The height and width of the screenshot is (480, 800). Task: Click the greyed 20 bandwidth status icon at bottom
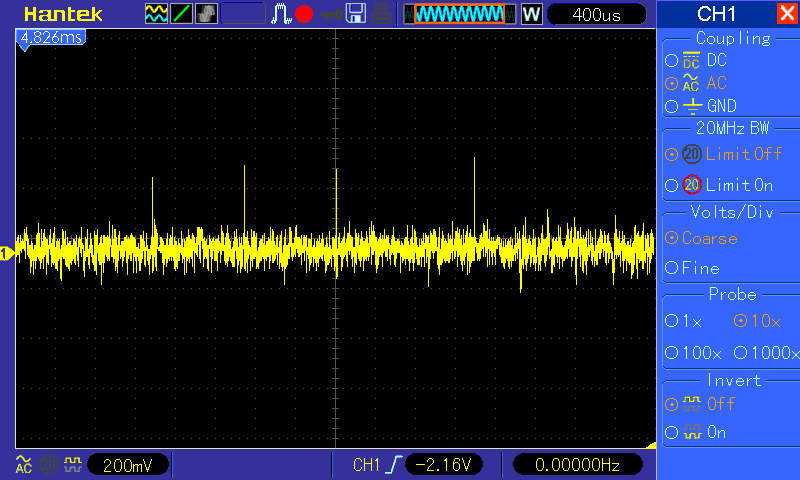49,465
